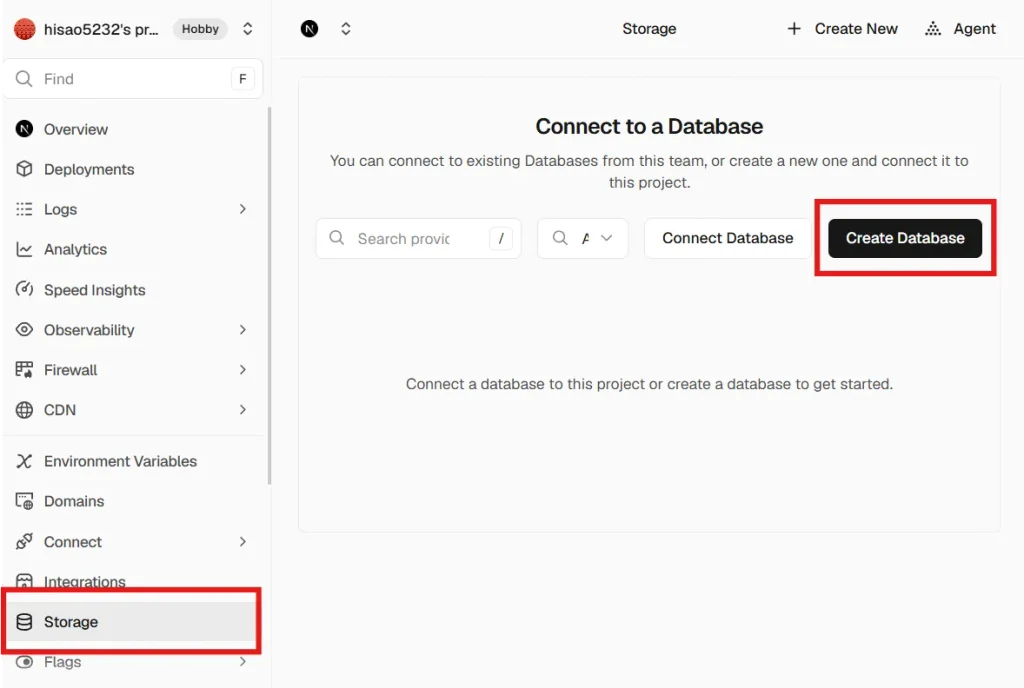Expand the Connect submenu arrow
Viewport: 1024px width, 688px height.
click(243, 542)
